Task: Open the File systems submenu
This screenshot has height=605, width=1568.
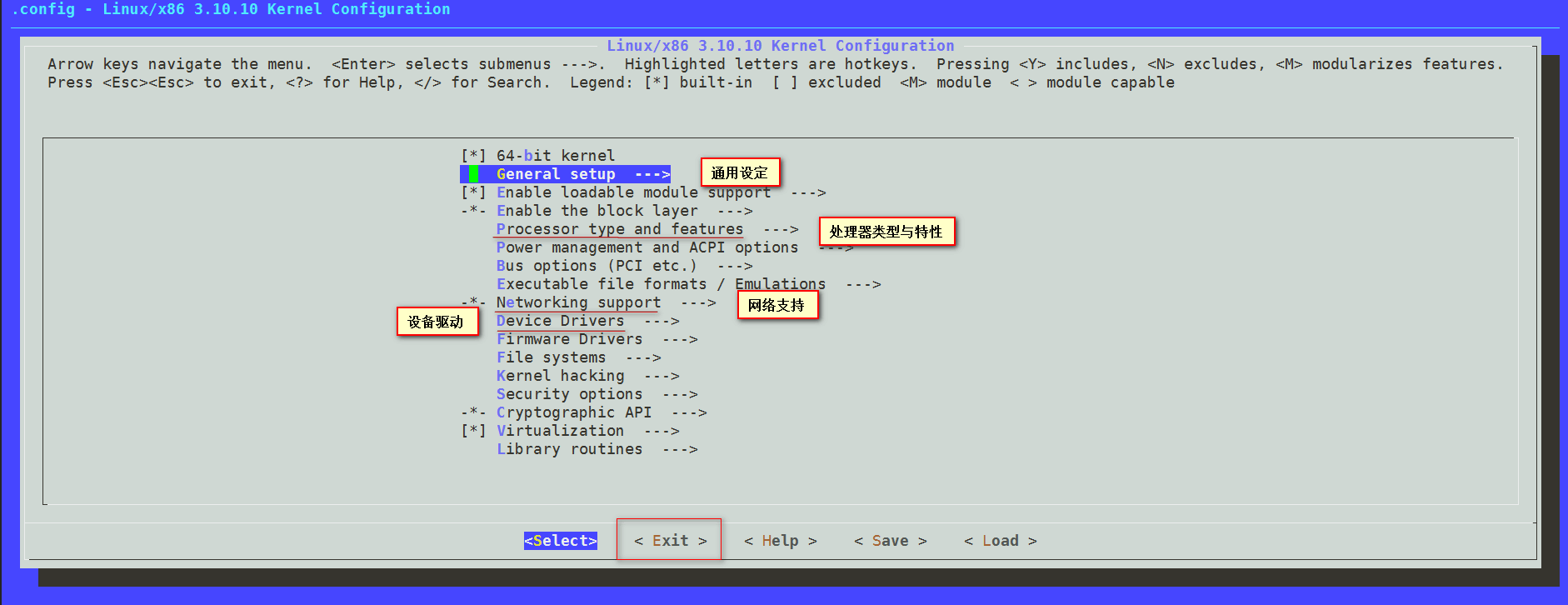Action: click(x=578, y=357)
